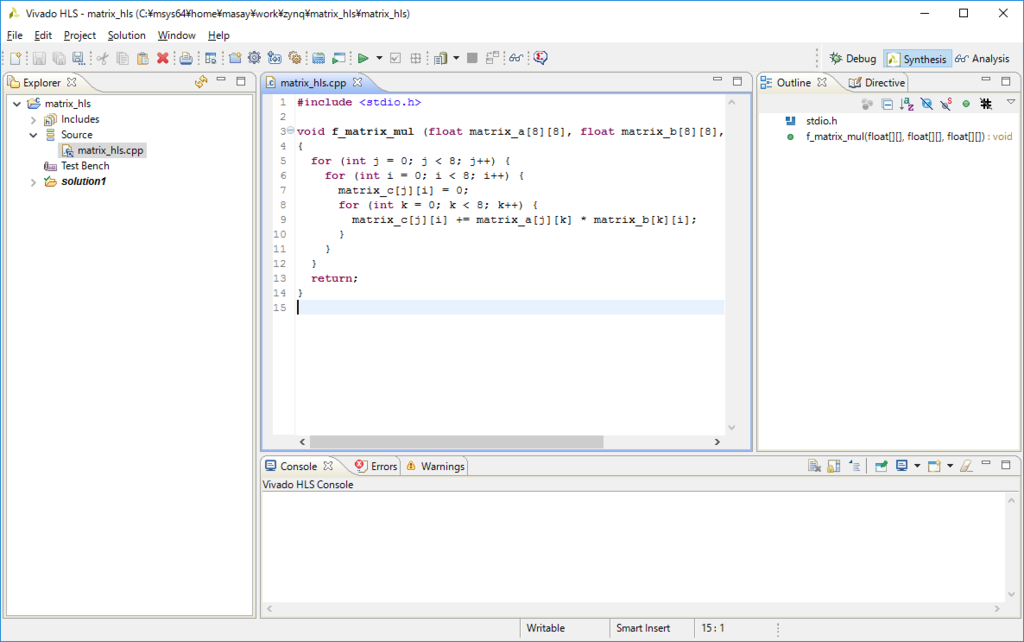This screenshot has height=642, width=1024.
Task: Click the Smart Insert status entry
Action: (643, 628)
